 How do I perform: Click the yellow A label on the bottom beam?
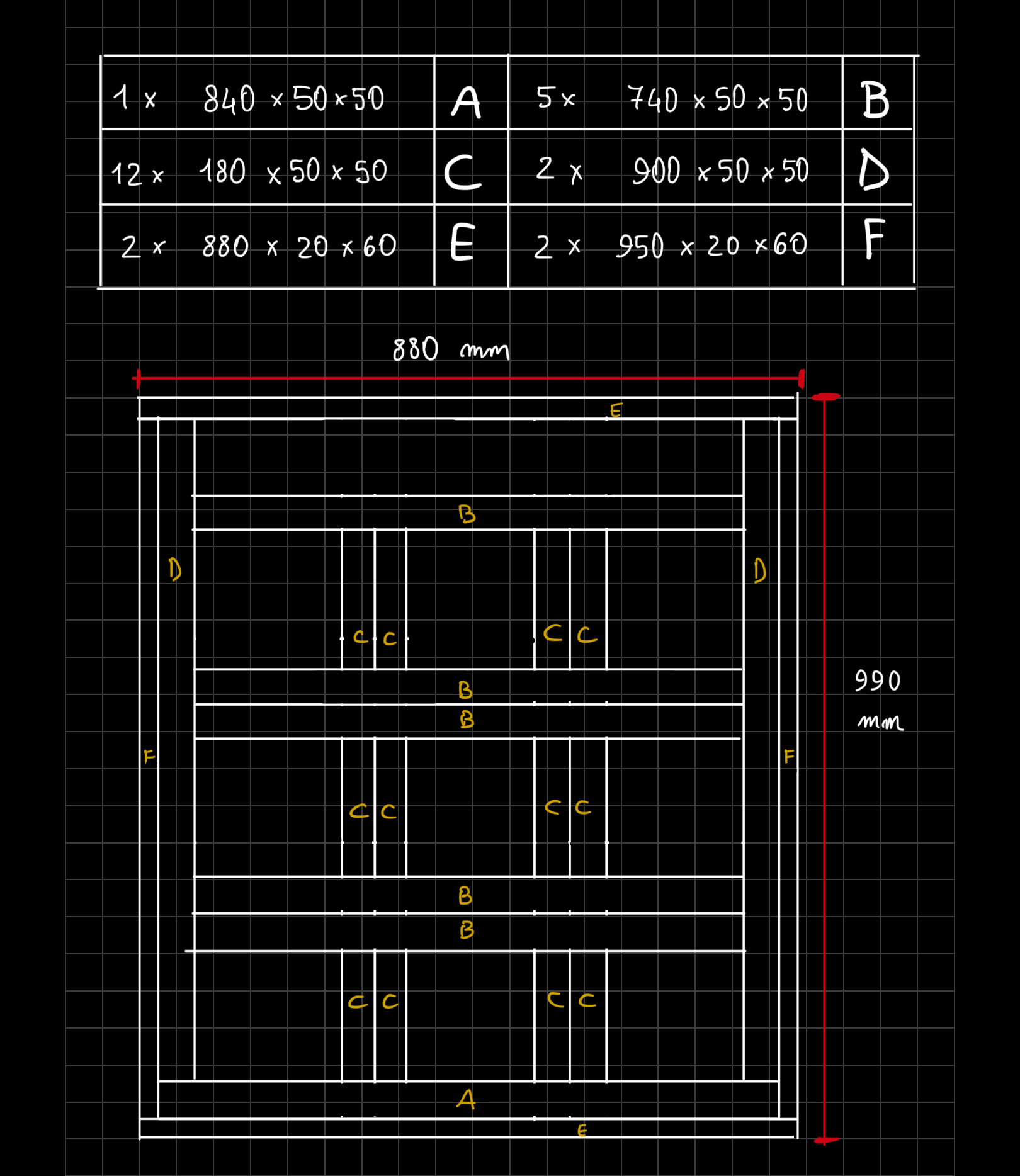pos(466,1100)
